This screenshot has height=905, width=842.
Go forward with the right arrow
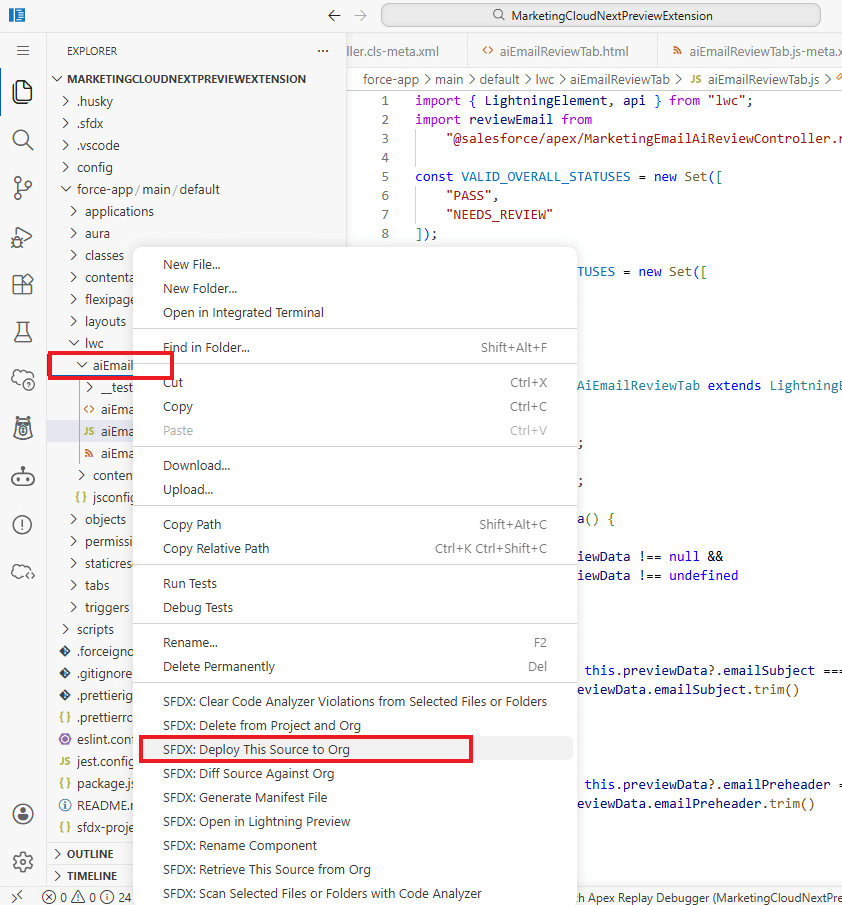(x=361, y=16)
